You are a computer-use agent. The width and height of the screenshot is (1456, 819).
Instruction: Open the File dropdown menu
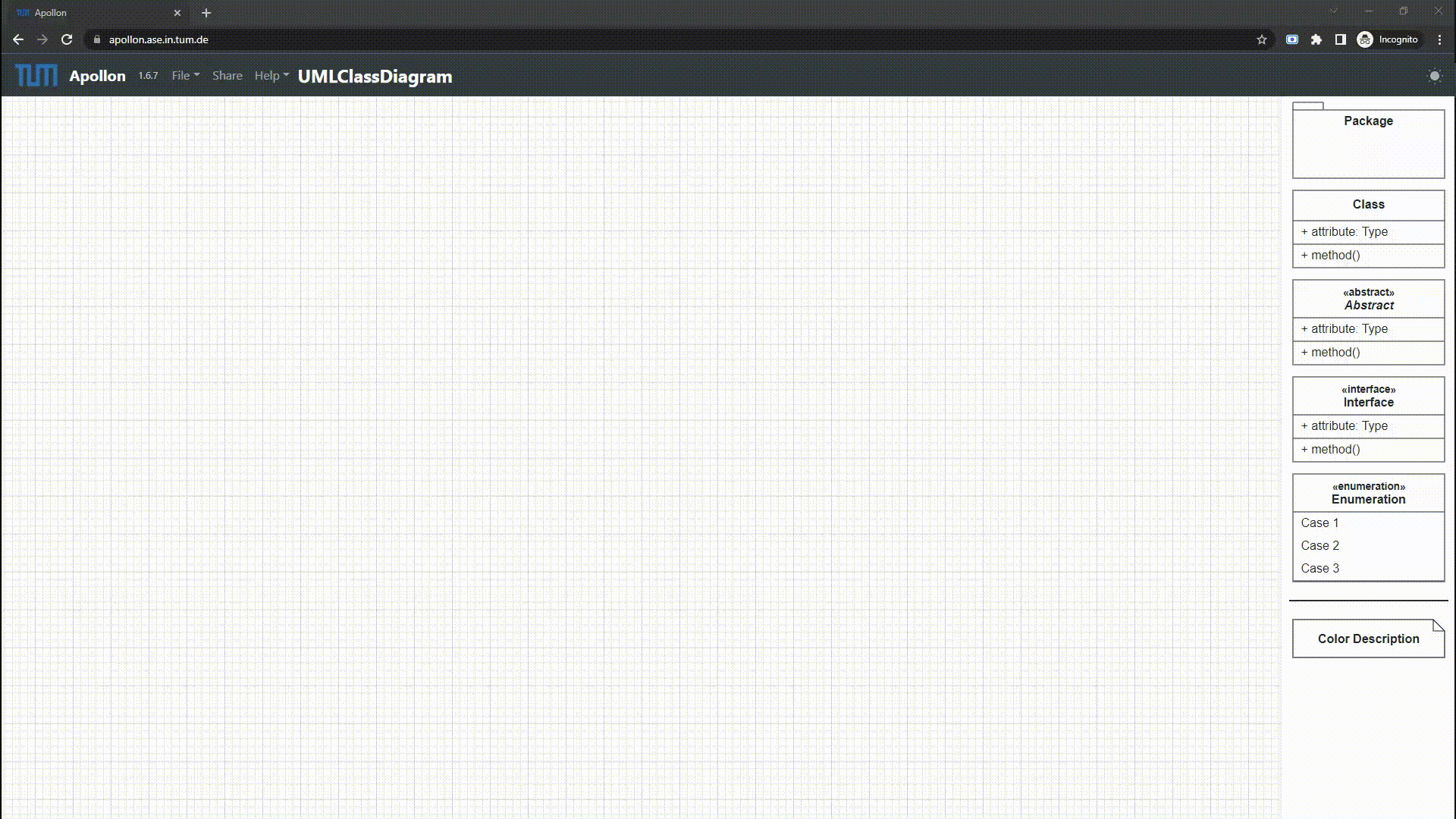click(184, 75)
